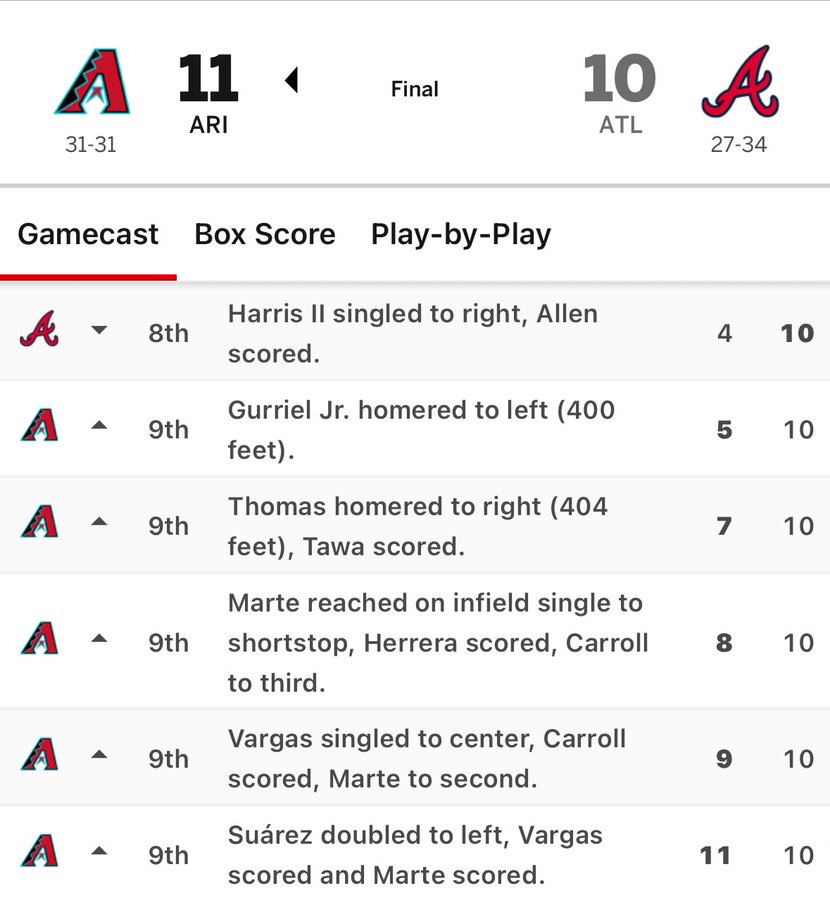The height and width of the screenshot is (900, 830).
Task: Click top-9th arrow on Suárez row
Action: (x=99, y=851)
